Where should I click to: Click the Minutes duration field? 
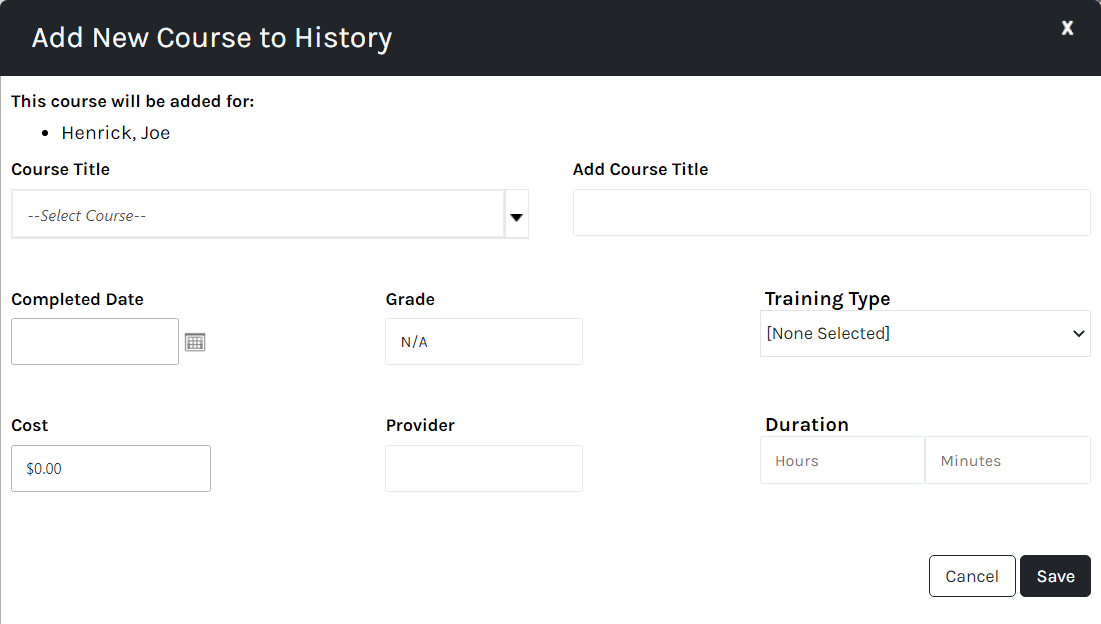click(1007, 461)
